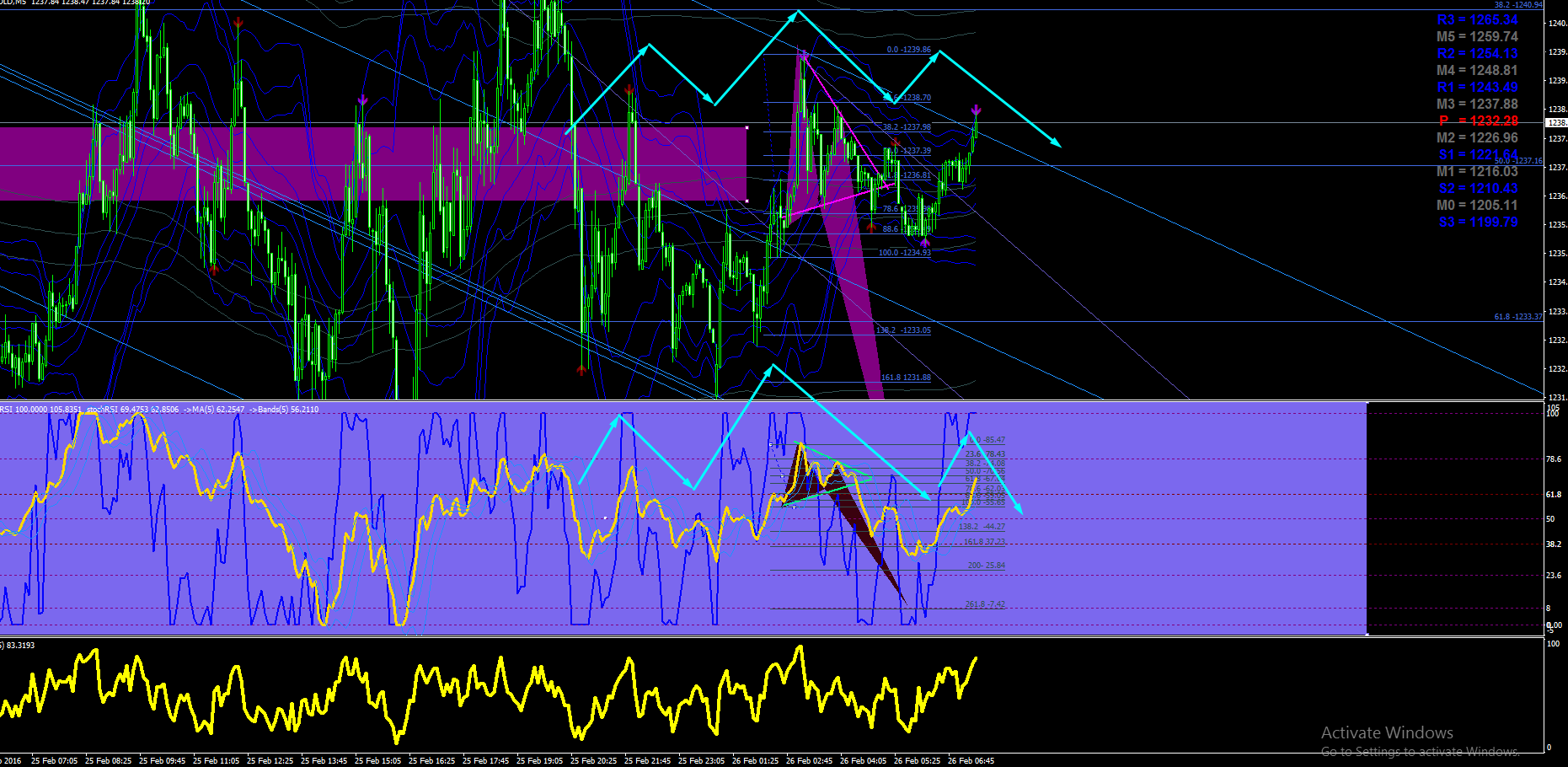
Task: Click the 25 Feb 20:25 time label
Action: (593, 761)
